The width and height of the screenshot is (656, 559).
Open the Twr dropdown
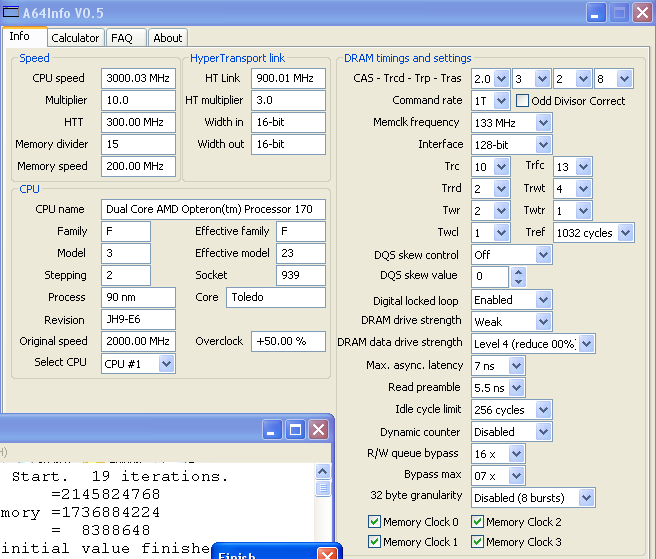(x=501, y=211)
